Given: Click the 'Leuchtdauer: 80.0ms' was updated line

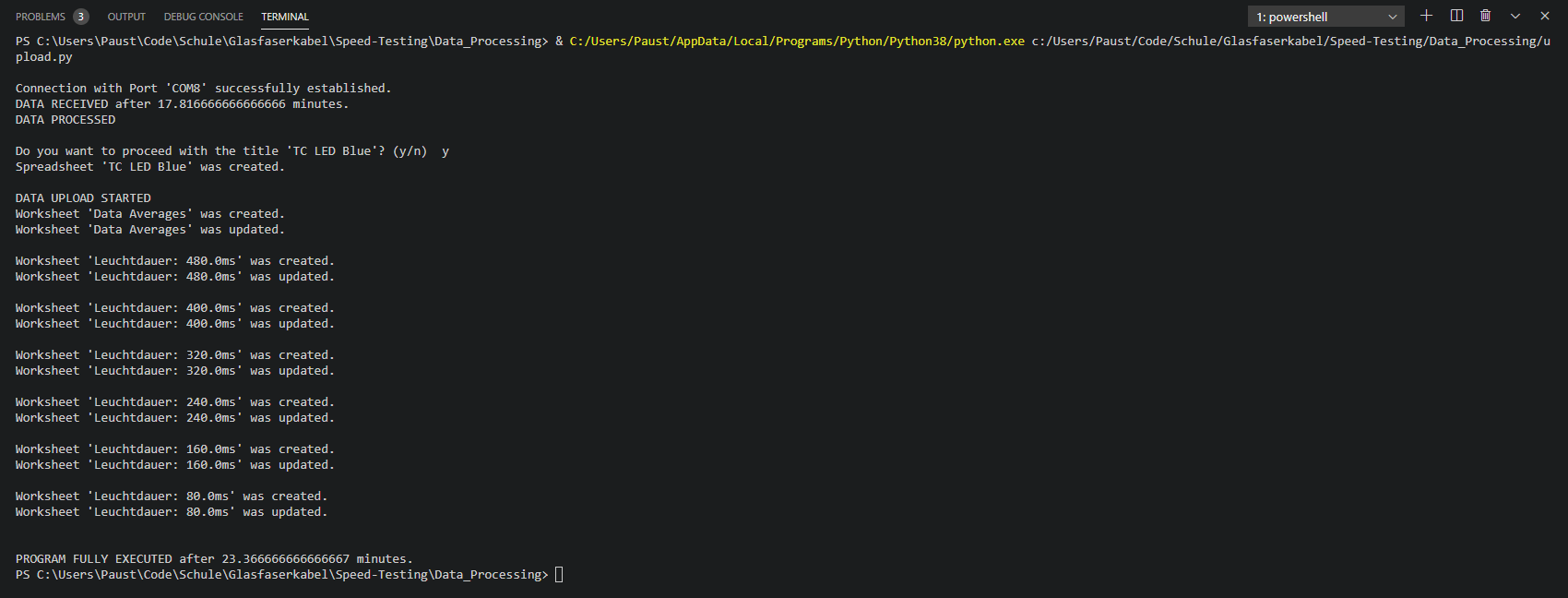Looking at the screenshot, I should click(171, 512).
